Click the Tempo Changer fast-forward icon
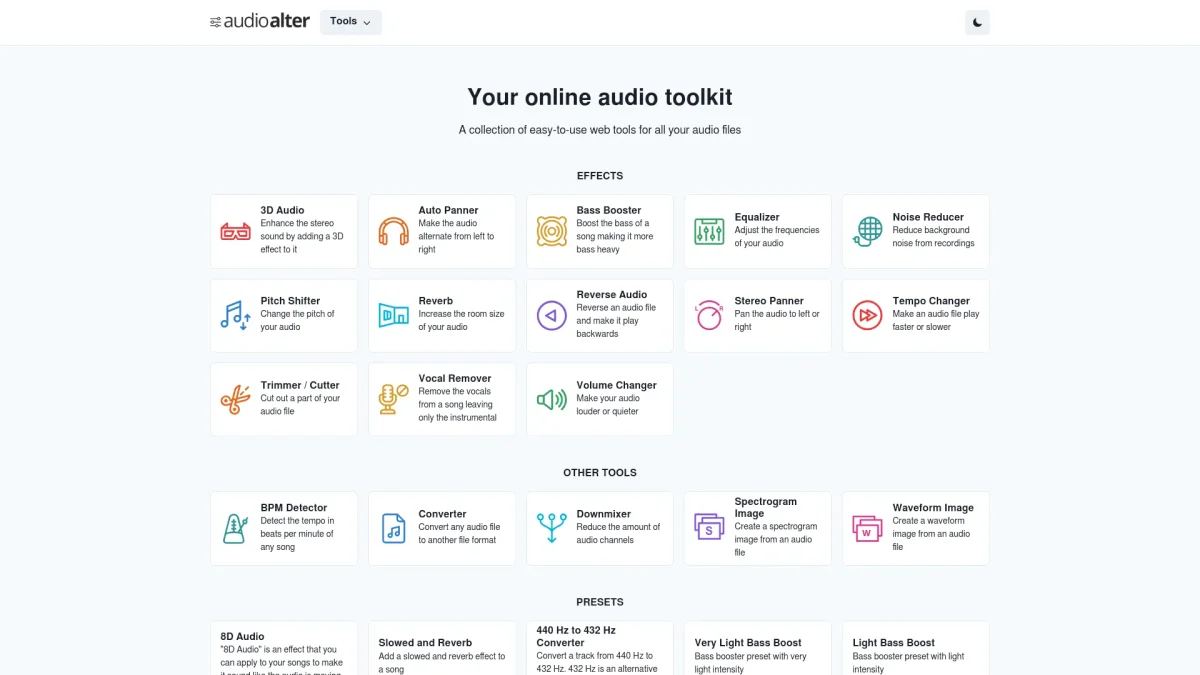Image resolution: width=1200 pixels, height=675 pixels. click(867, 316)
